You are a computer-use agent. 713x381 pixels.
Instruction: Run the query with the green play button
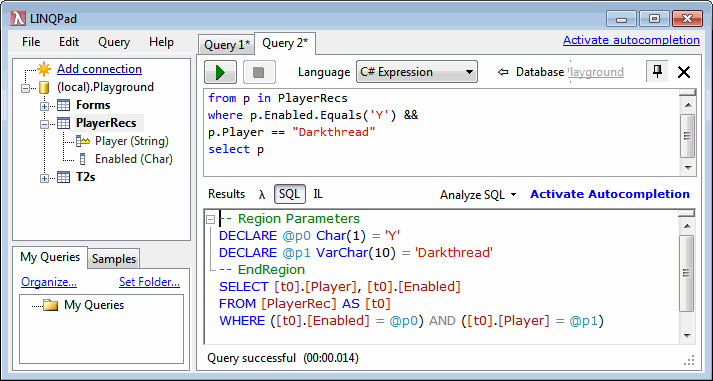point(221,72)
